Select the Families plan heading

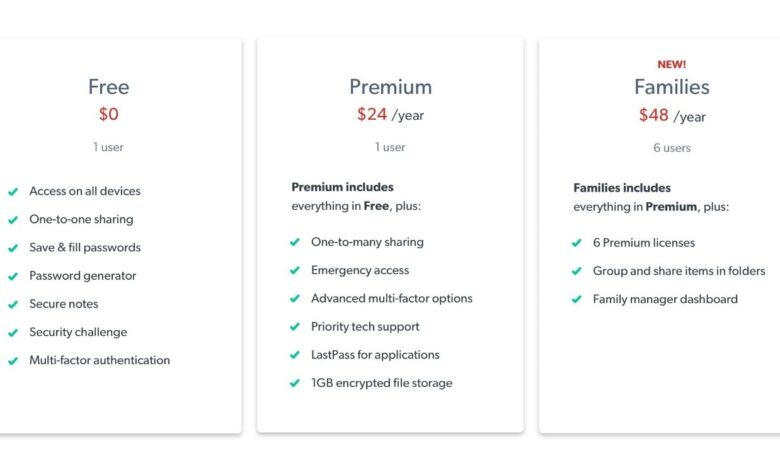pos(672,87)
